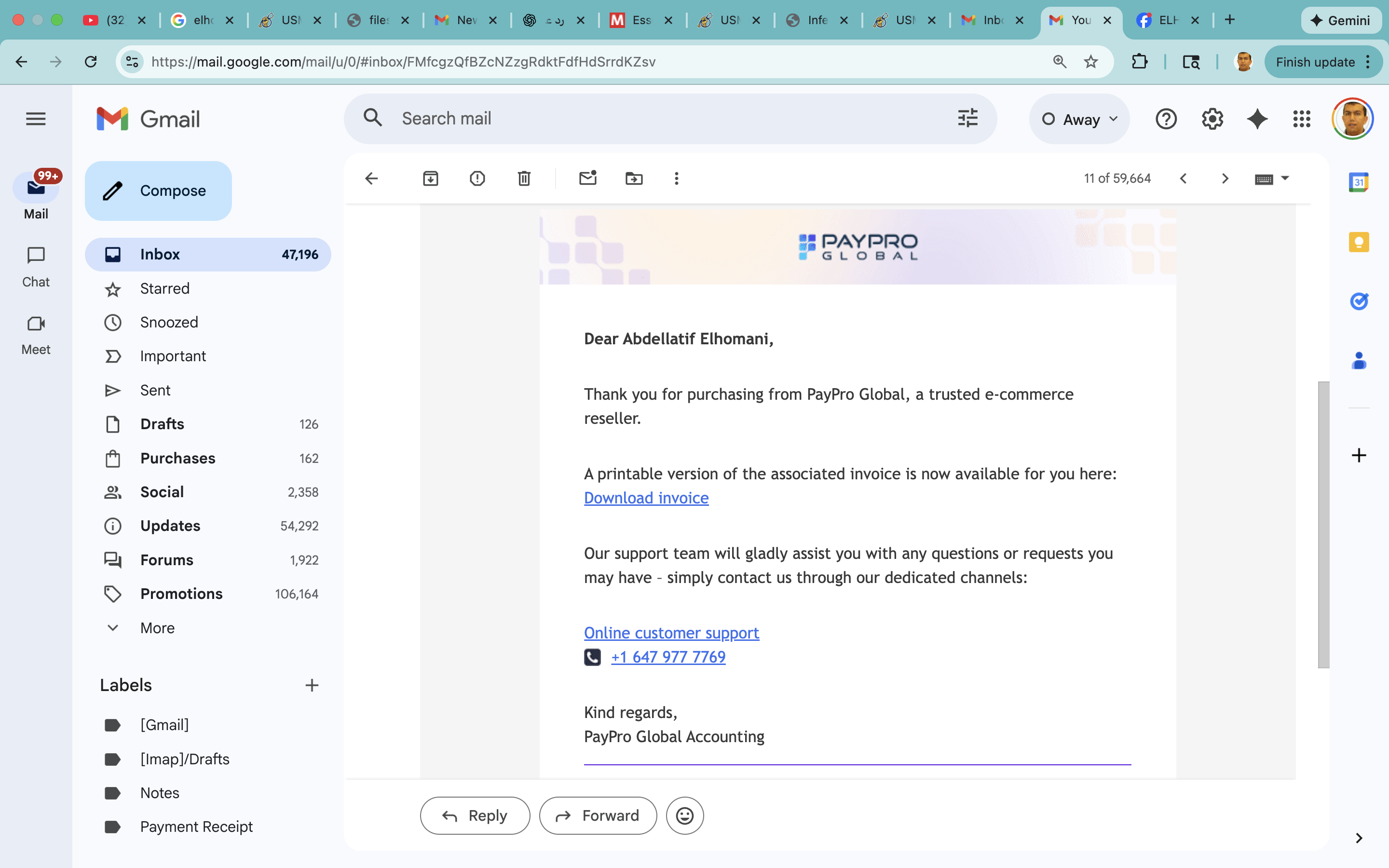Click the email vertical scrollbar
The height and width of the screenshot is (868, 1389).
(1323, 524)
